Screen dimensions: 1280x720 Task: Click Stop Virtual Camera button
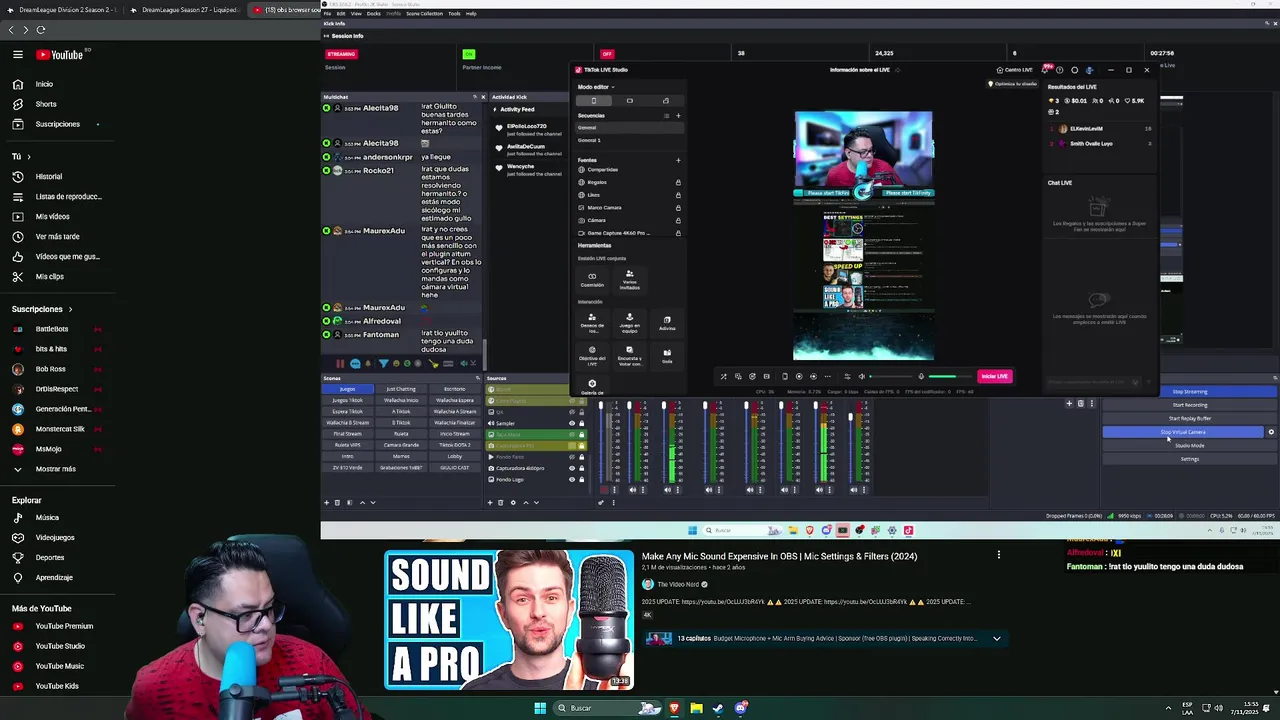click(1183, 432)
